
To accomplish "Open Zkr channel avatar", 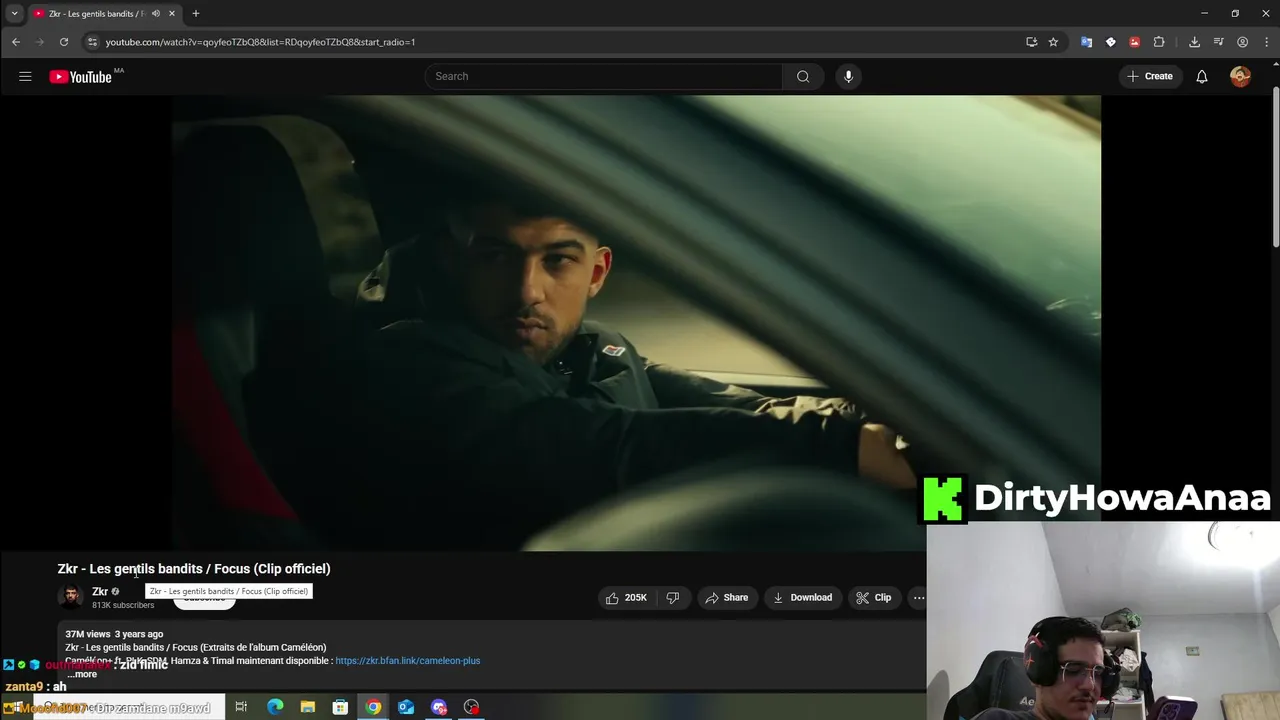I will pyautogui.click(x=71, y=598).
